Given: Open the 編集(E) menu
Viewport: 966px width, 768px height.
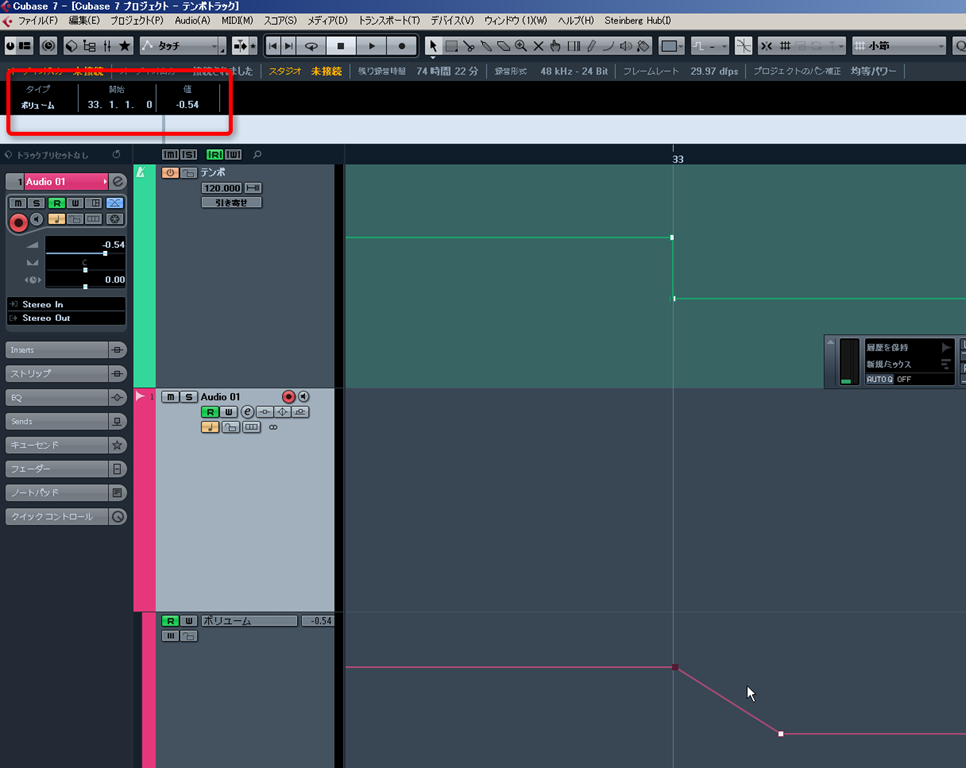Looking at the screenshot, I should (x=84, y=20).
